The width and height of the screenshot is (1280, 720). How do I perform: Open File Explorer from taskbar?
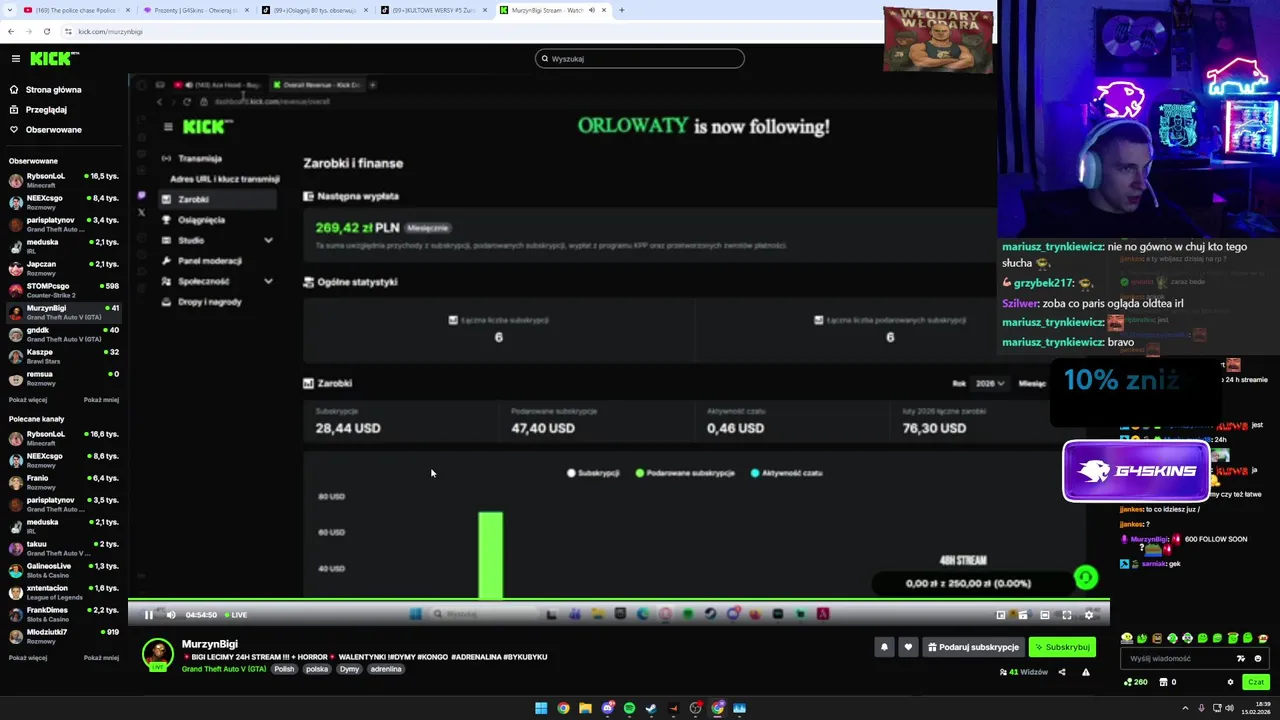click(x=585, y=708)
